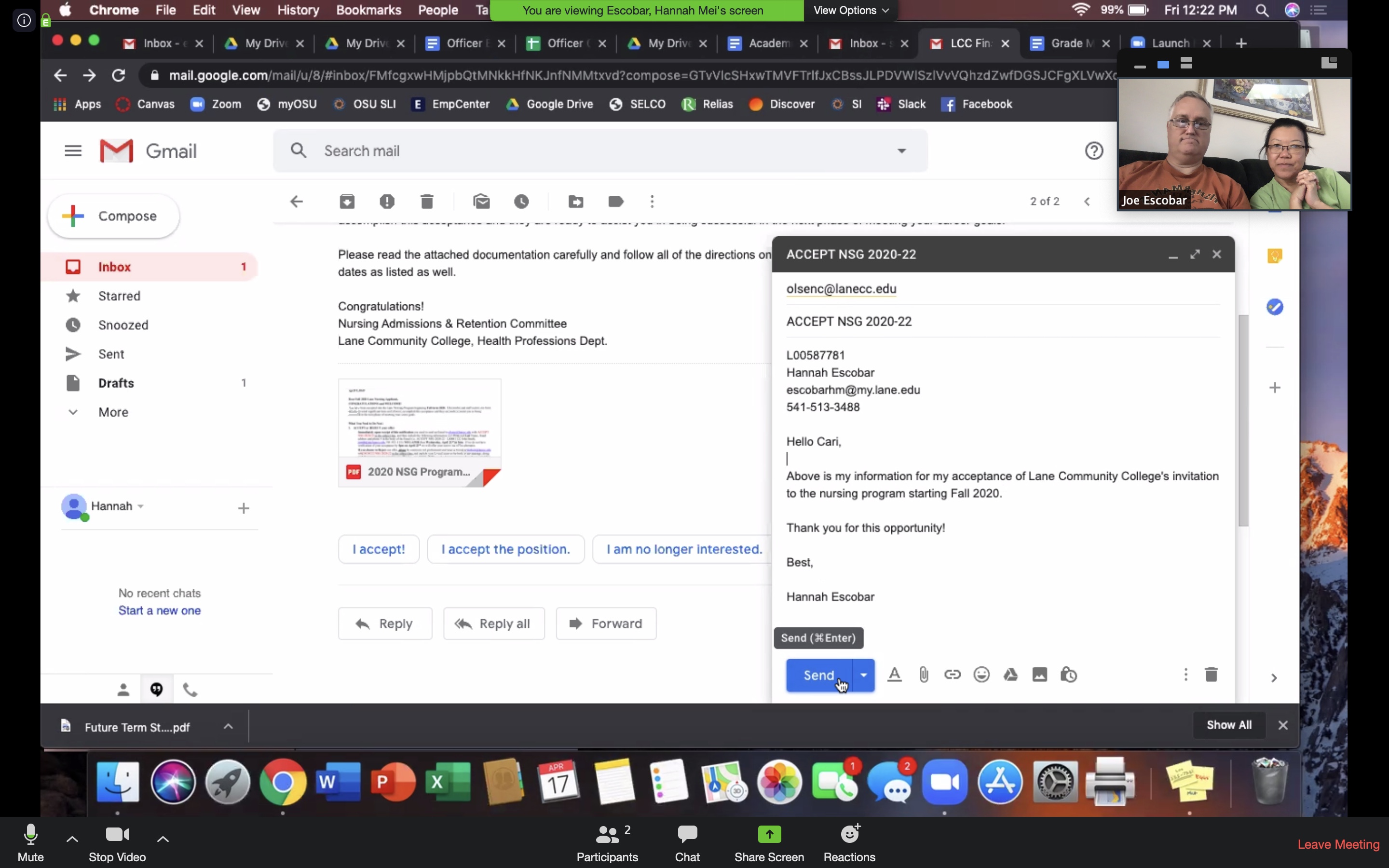Screen dimensions: 1389x868
Task: Open the 2020 NSG Program PDF attachment
Action: (x=420, y=433)
